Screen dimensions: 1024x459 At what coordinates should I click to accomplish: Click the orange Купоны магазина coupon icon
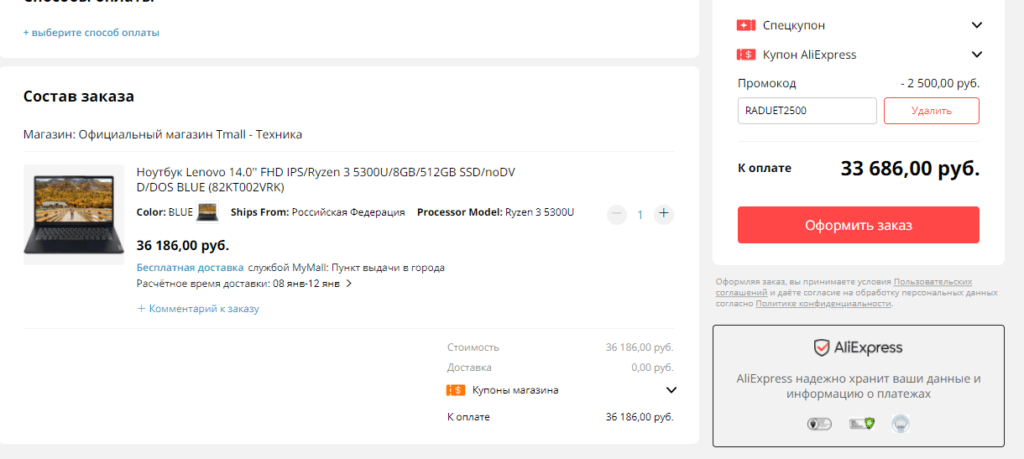(x=454, y=390)
